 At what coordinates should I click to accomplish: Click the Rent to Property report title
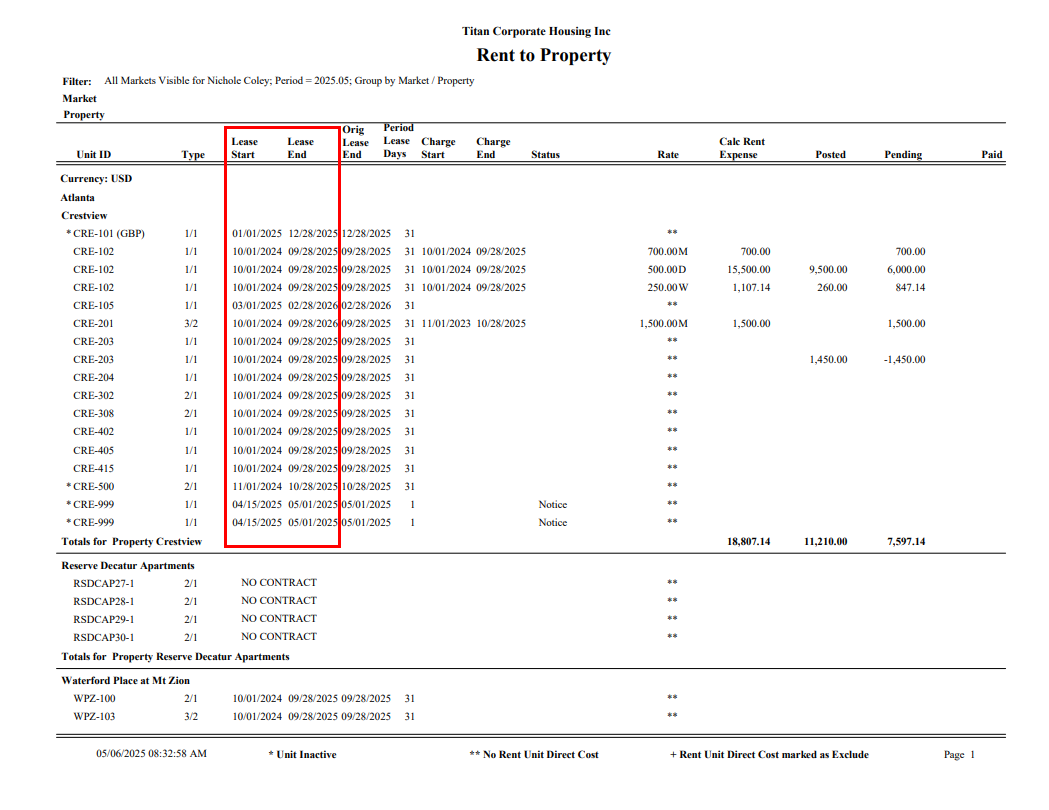pos(543,56)
